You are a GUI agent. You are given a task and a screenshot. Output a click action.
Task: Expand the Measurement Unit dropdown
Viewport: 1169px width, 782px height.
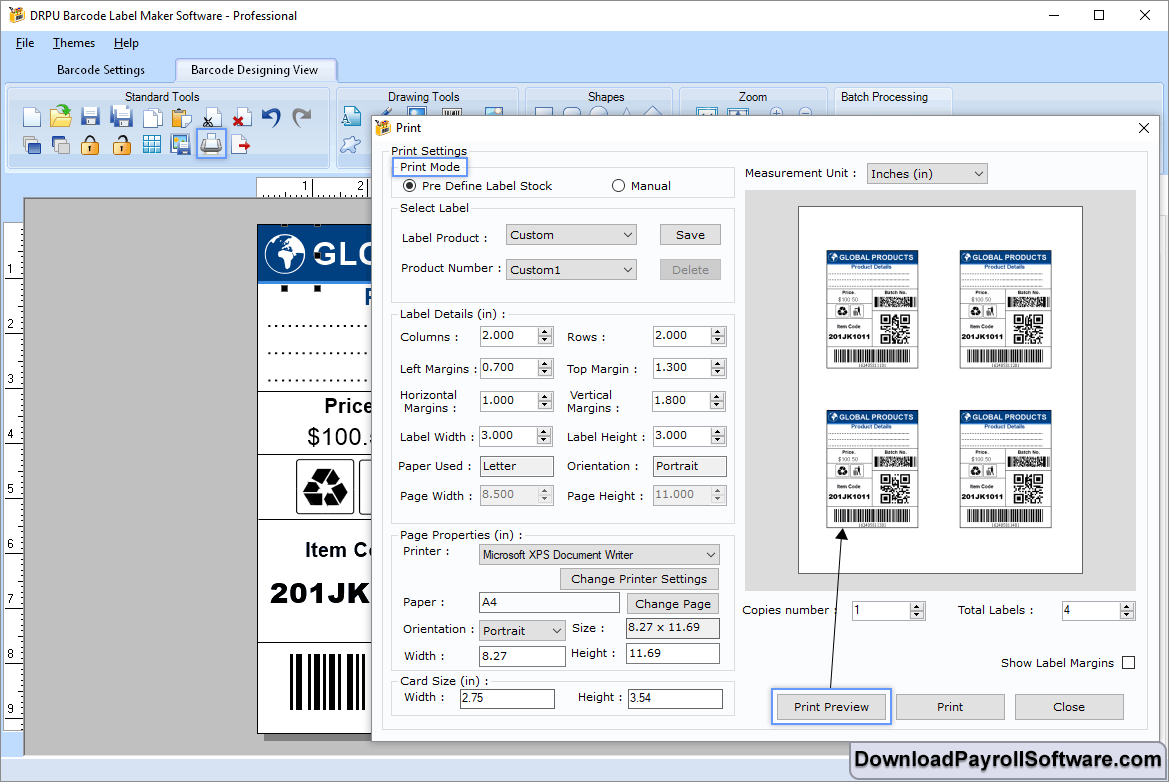point(926,174)
